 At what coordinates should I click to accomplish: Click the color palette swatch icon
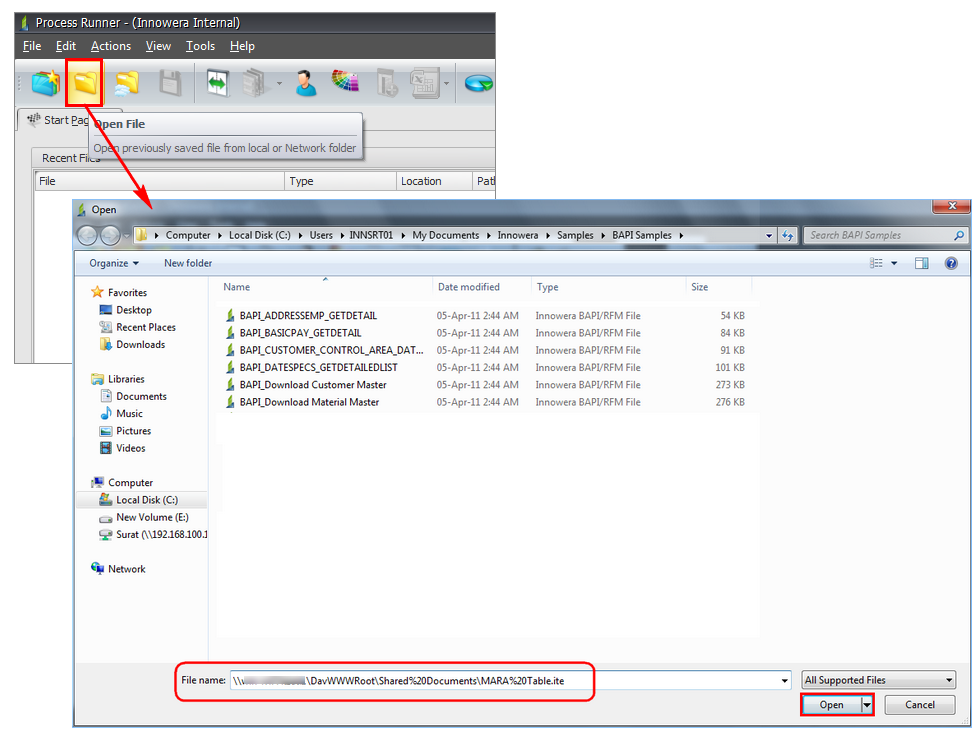point(345,83)
